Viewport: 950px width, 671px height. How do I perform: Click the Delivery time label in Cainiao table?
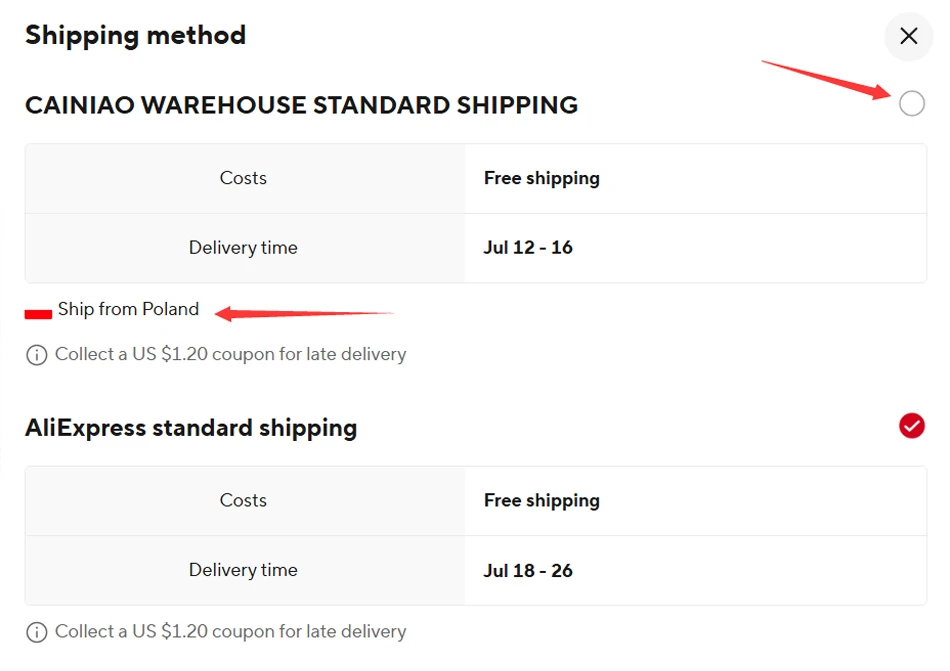[243, 247]
